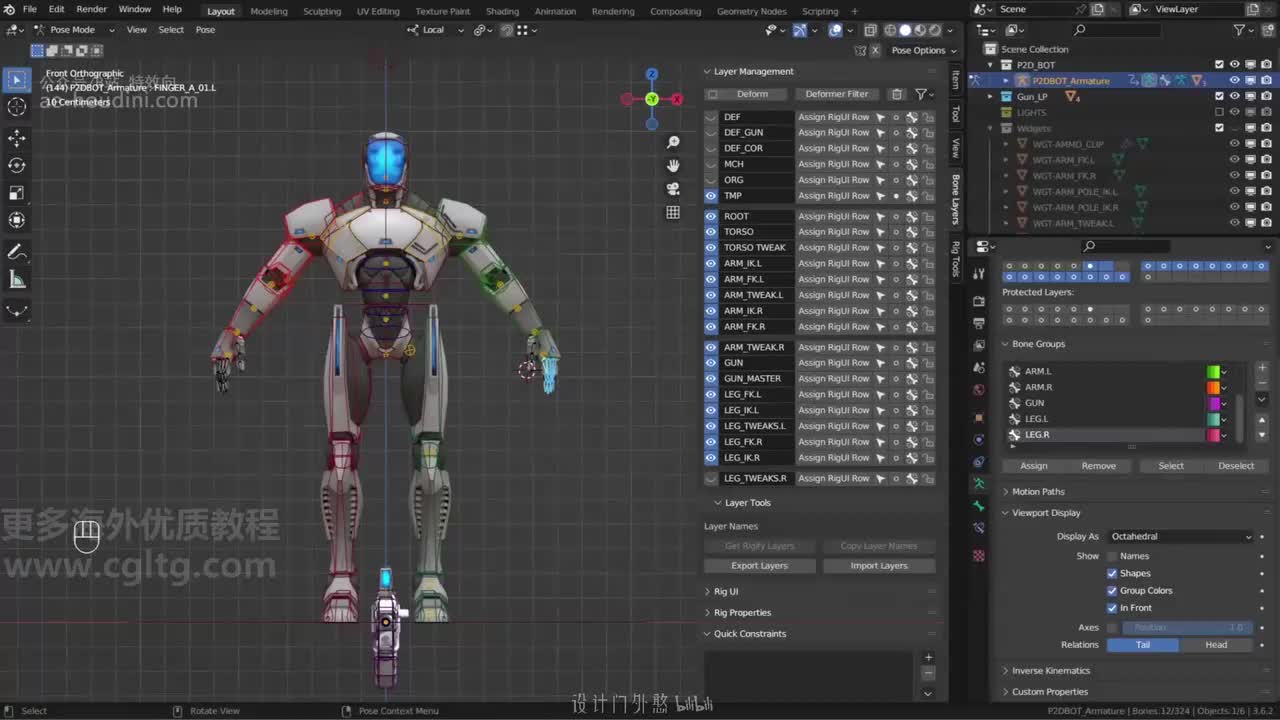Select the Rotate tool

click(x=17, y=165)
